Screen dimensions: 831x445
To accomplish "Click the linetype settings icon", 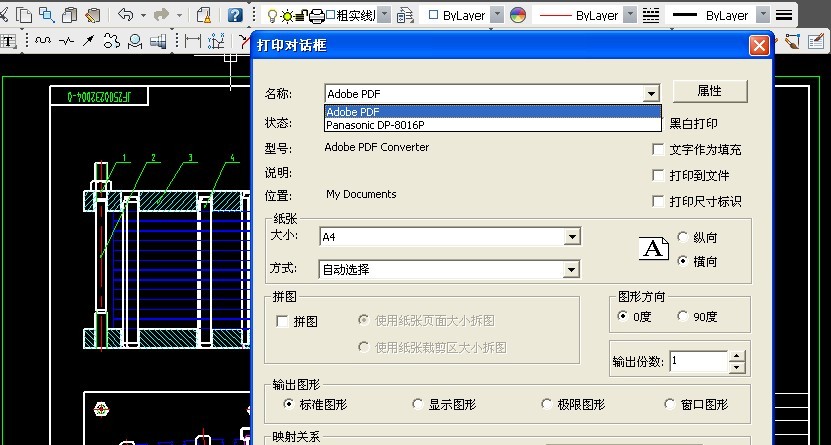I will click(x=651, y=15).
